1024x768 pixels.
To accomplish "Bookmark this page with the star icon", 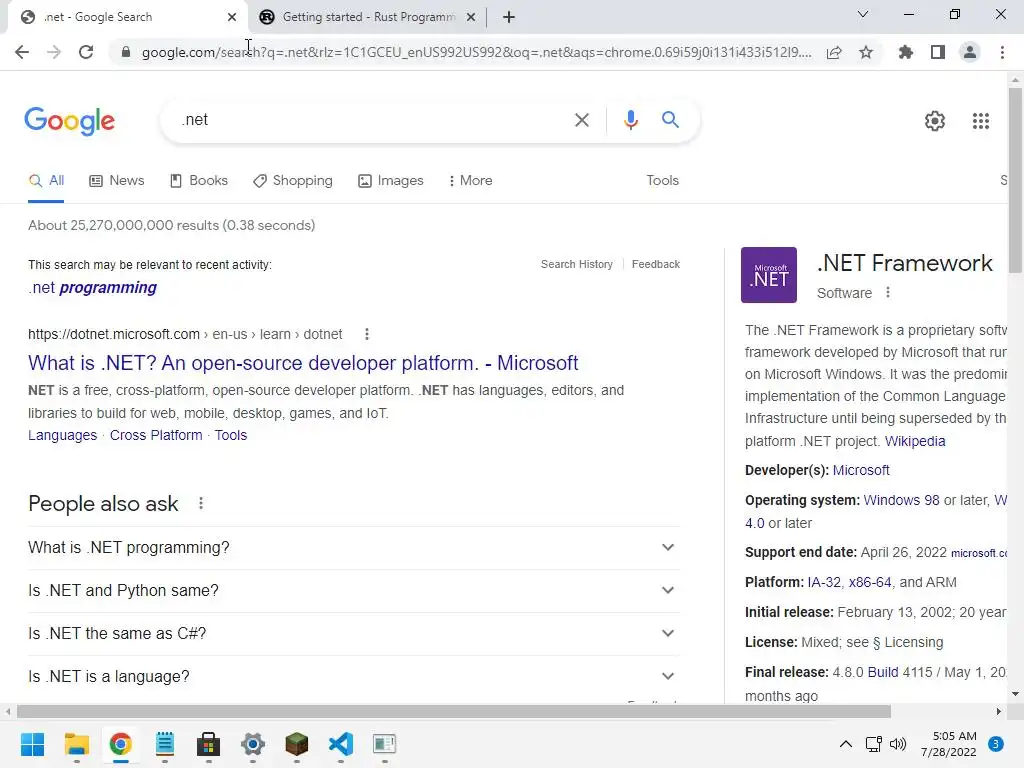I will tap(866, 52).
